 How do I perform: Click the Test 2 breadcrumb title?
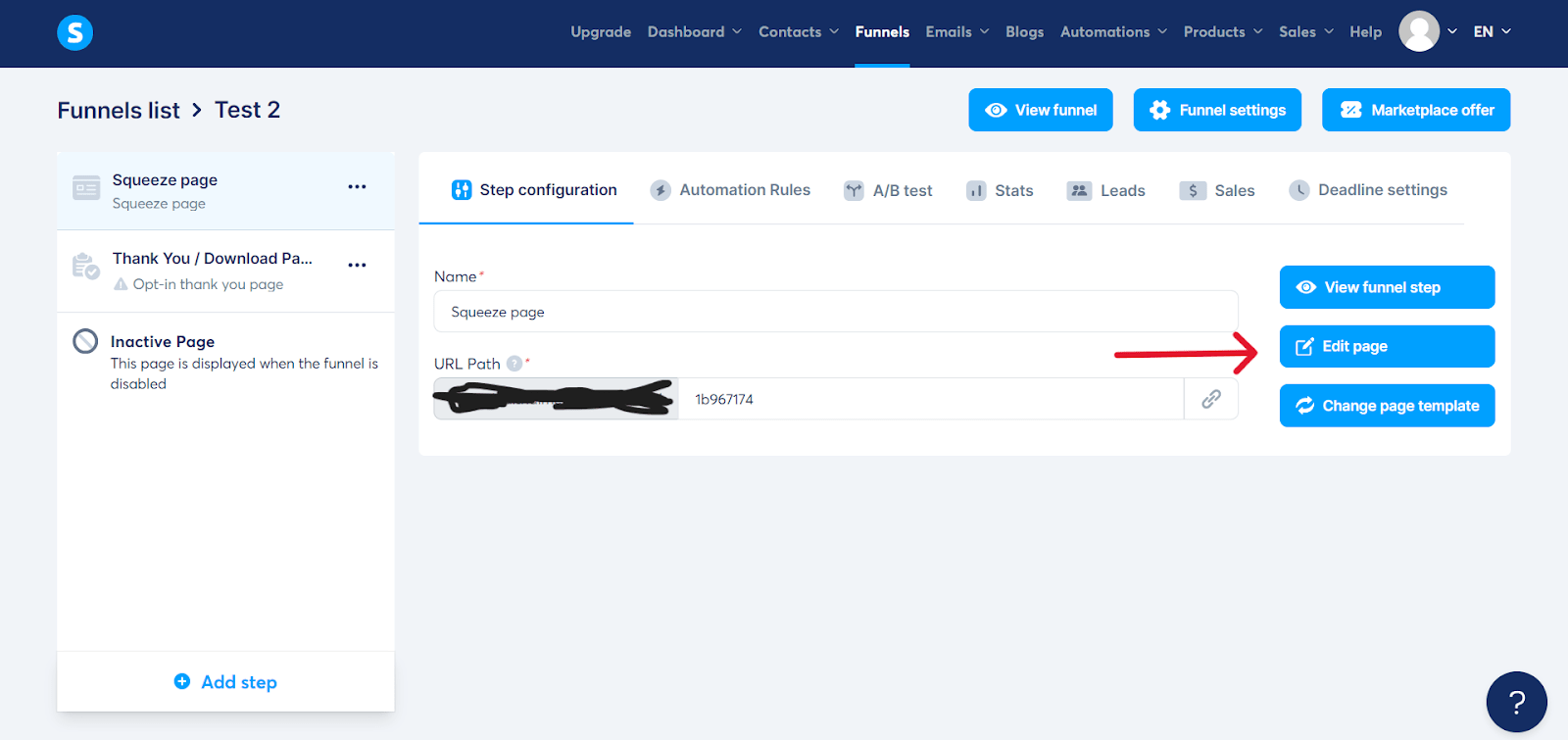(x=247, y=110)
